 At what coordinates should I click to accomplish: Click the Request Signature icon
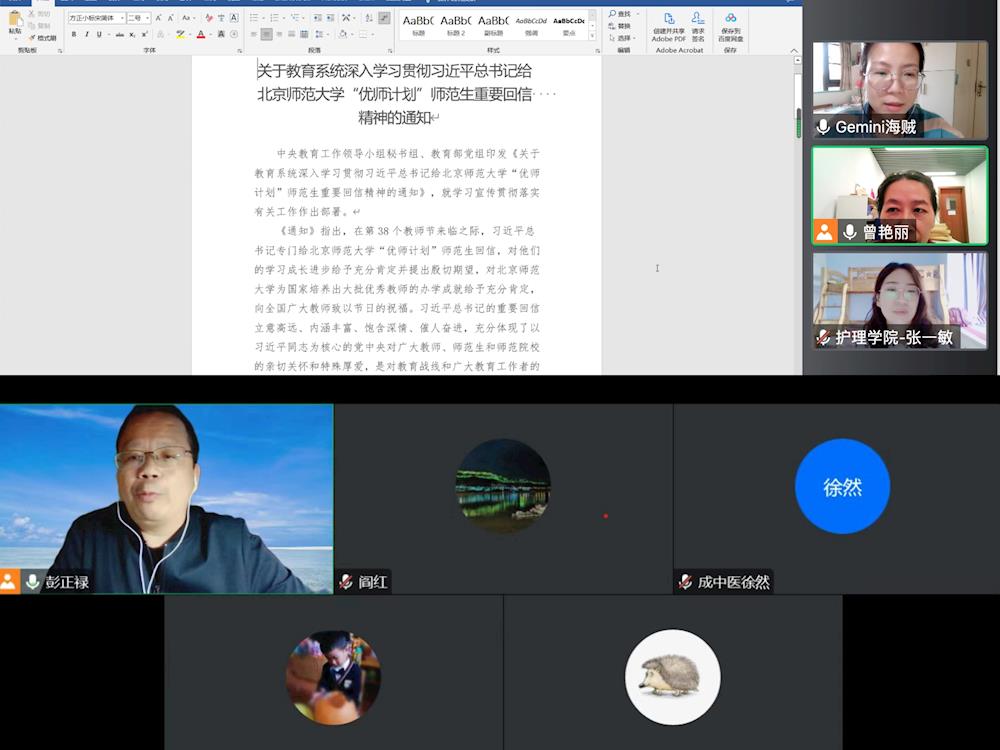[698, 24]
